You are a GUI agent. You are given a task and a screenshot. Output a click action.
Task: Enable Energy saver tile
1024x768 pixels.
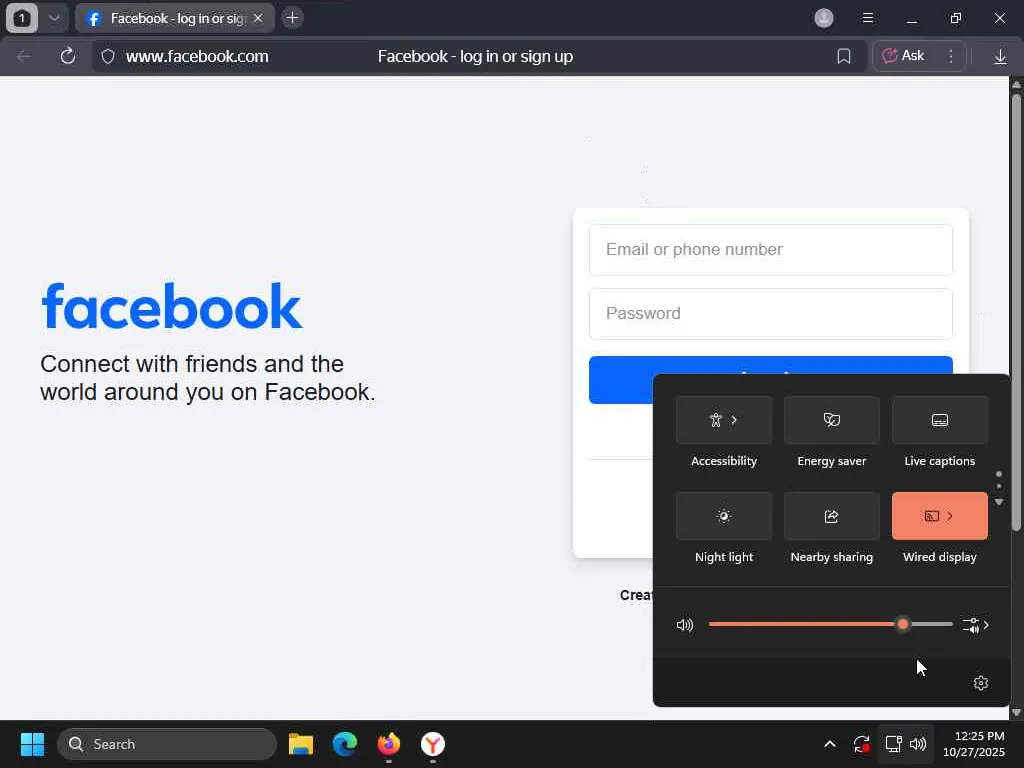pyautogui.click(x=831, y=420)
